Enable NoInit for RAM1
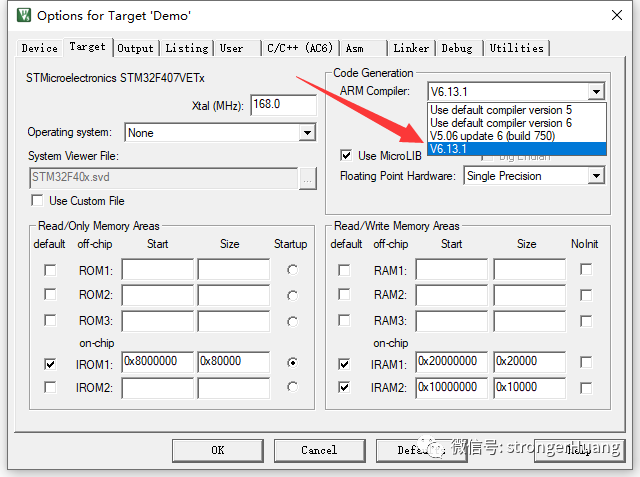 point(586,269)
